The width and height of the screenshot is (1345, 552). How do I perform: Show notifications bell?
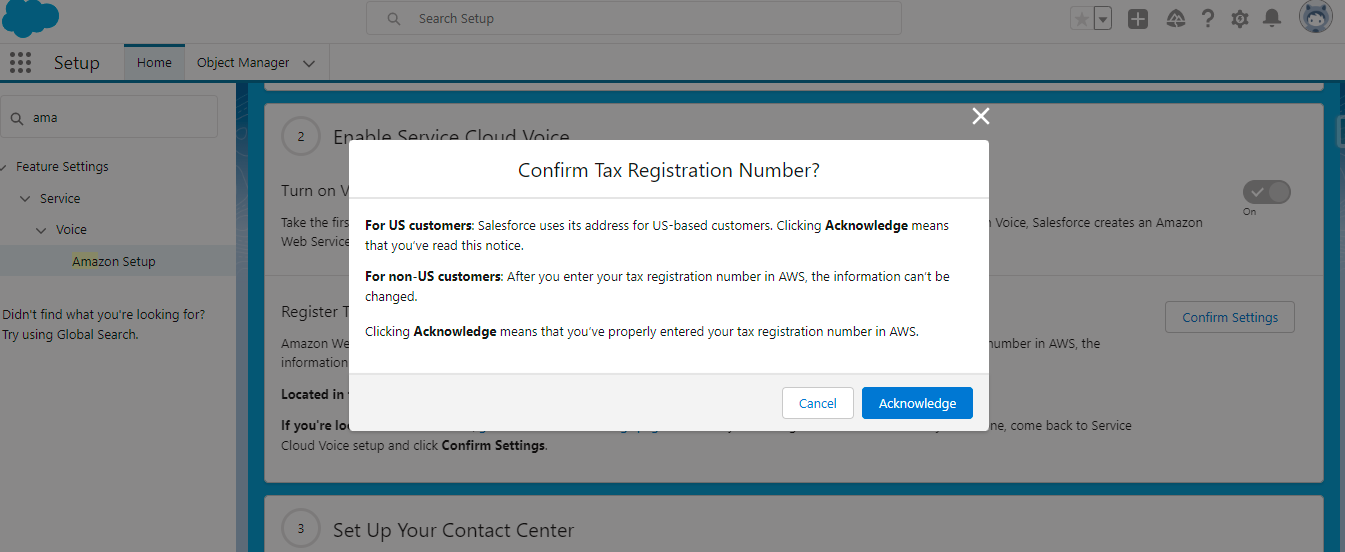pyautogui.click(x=1272, y=19)
